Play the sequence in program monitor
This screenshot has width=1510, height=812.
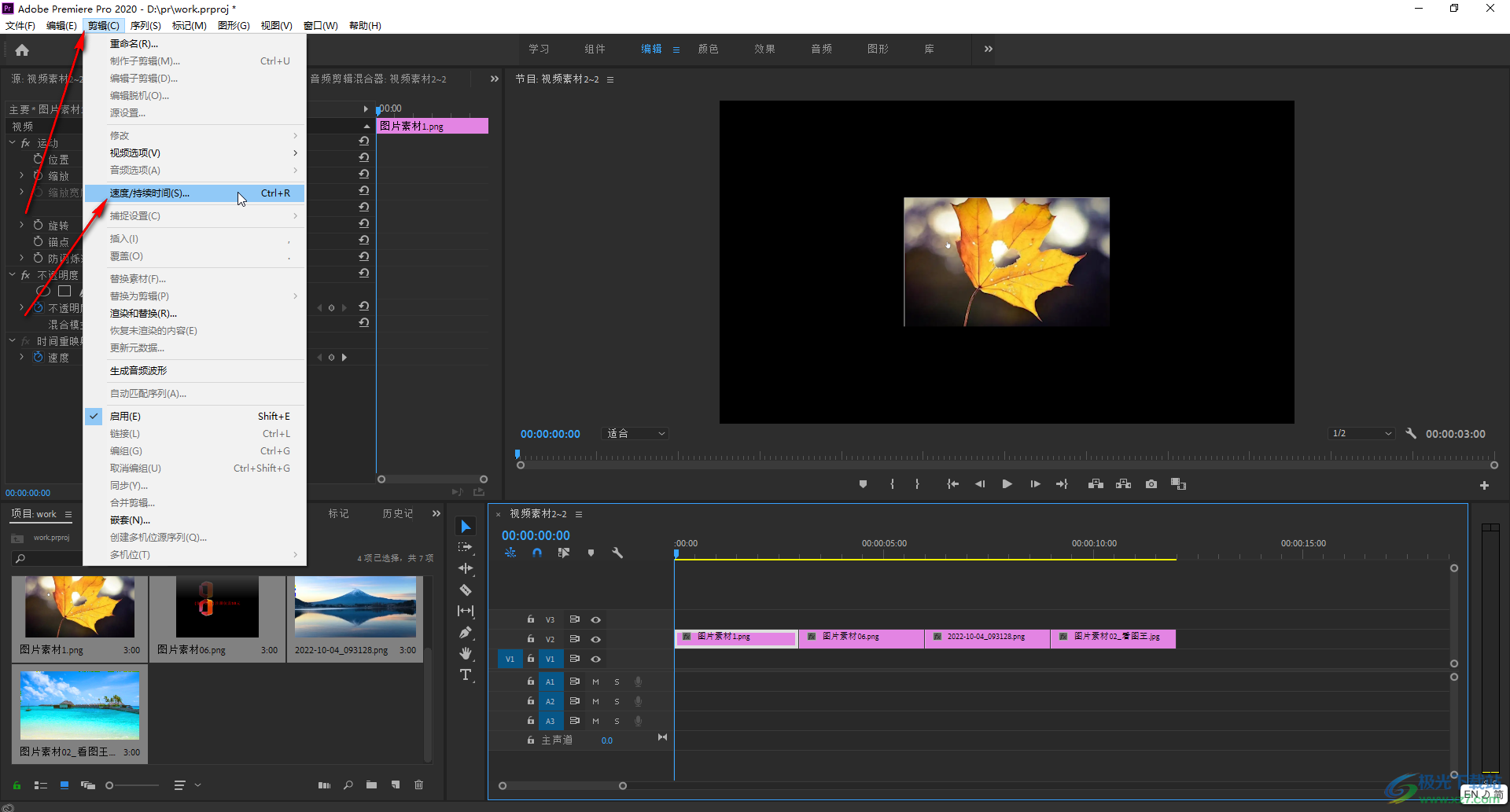click(1007, 484)
